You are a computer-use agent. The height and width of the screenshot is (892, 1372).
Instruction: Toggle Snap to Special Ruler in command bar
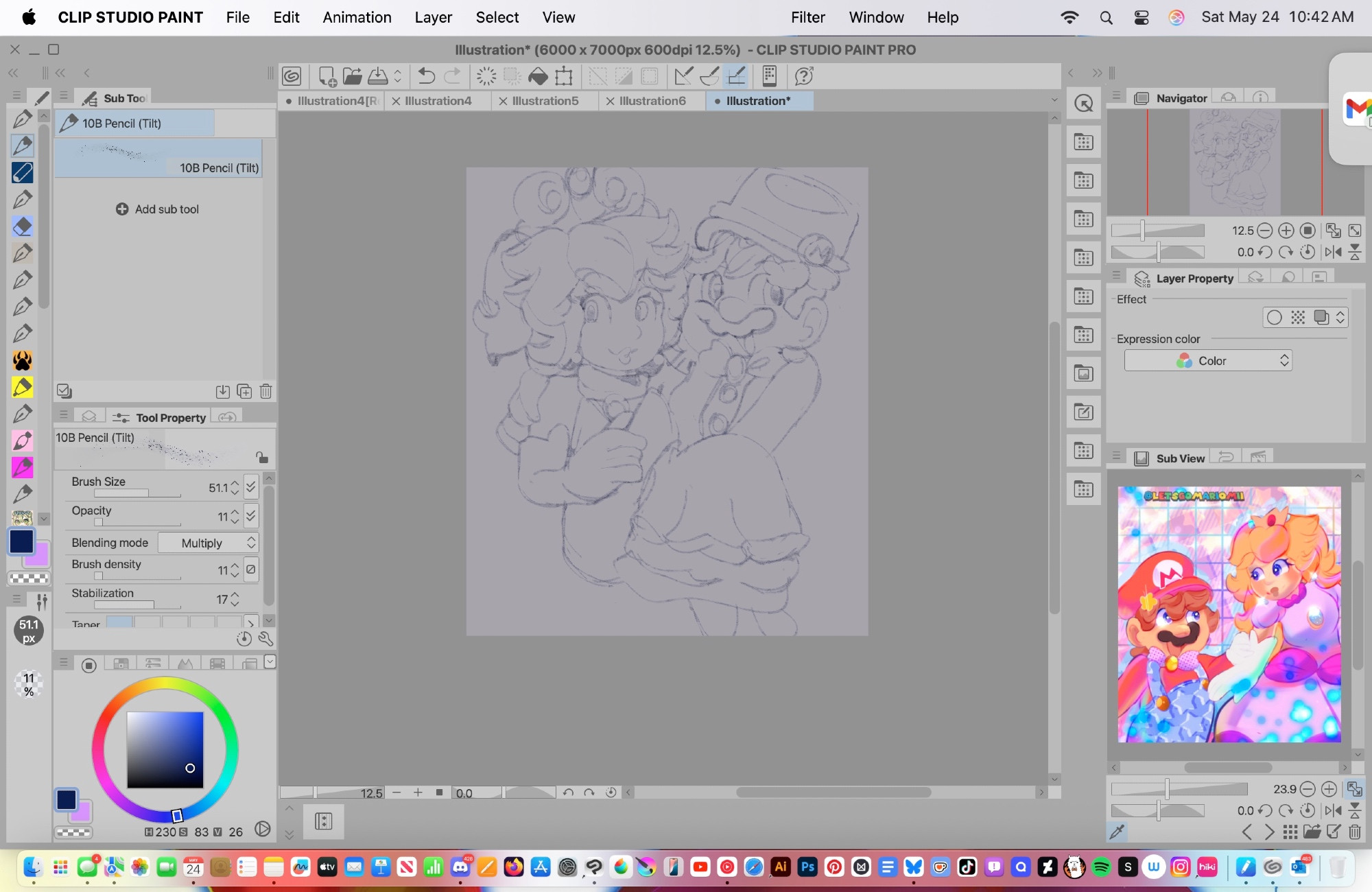click(x=710, y=76)
